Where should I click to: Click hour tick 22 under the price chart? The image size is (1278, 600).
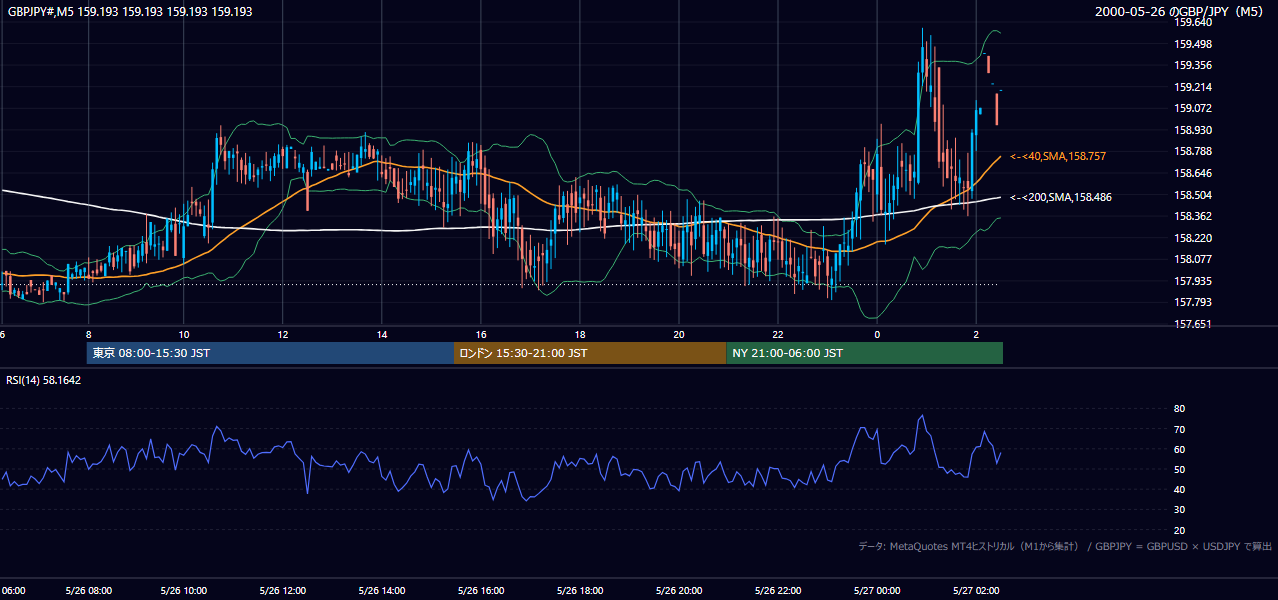pos(778,334)
